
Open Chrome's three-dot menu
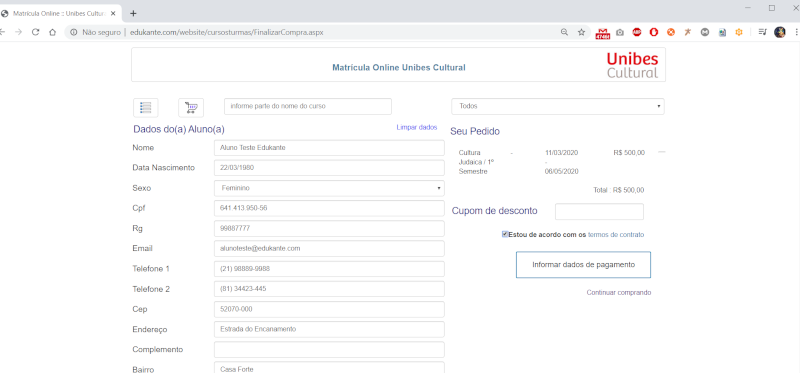[796, 32]
